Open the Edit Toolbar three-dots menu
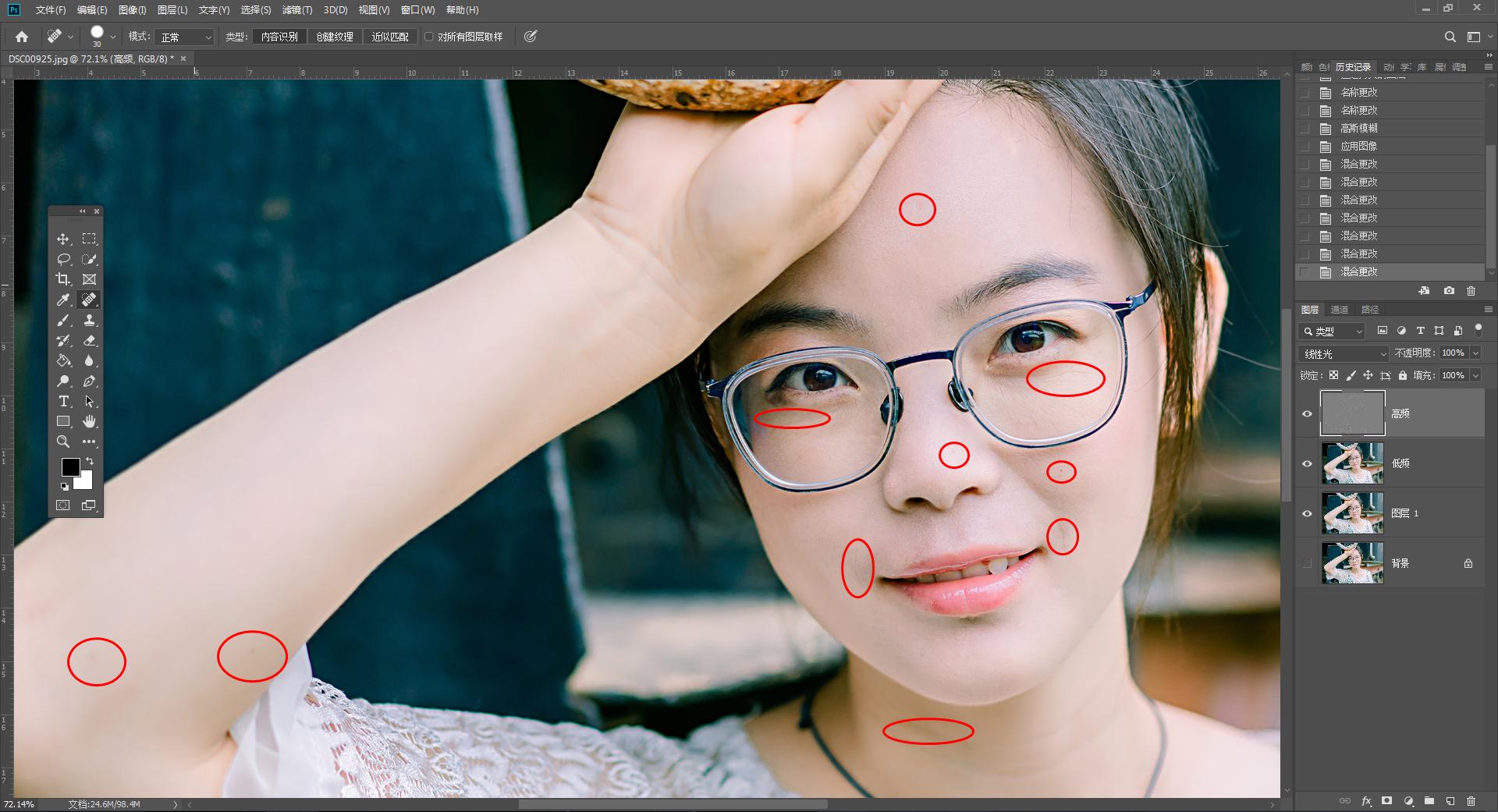The image size is (1498, 812). [90, 441]
